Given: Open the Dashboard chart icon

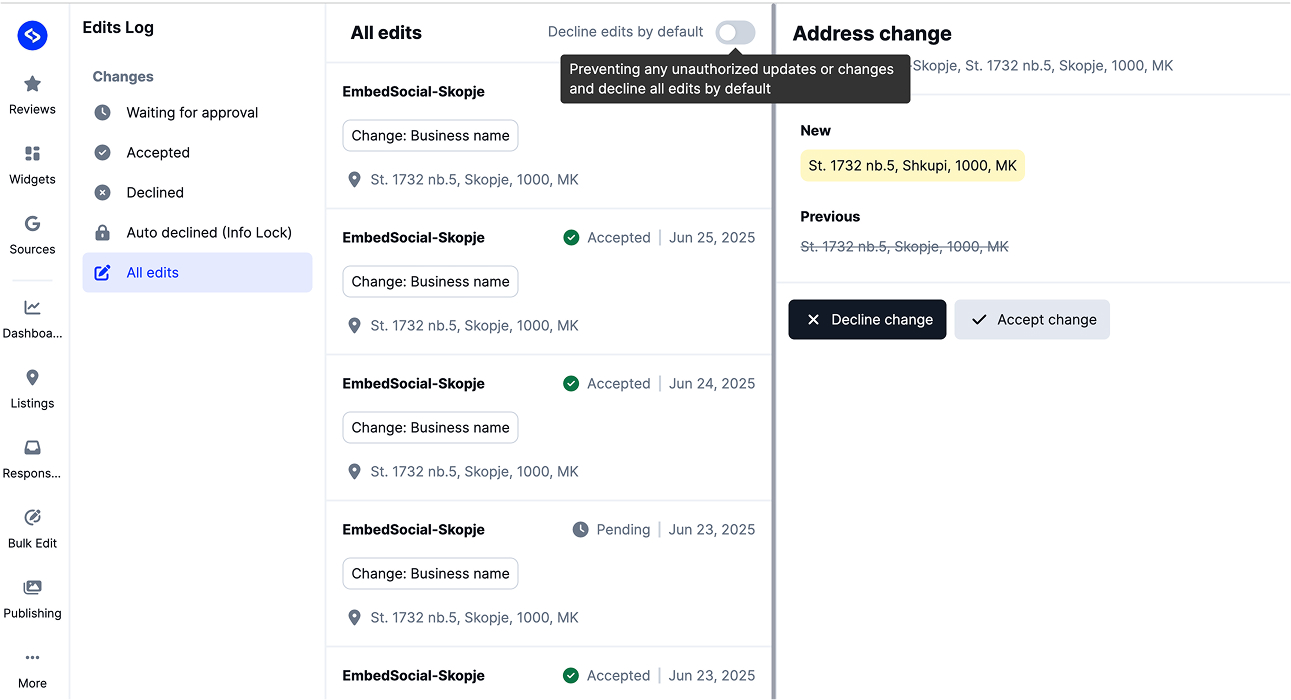Looking at the screenshot, I should tap(32, 308).
